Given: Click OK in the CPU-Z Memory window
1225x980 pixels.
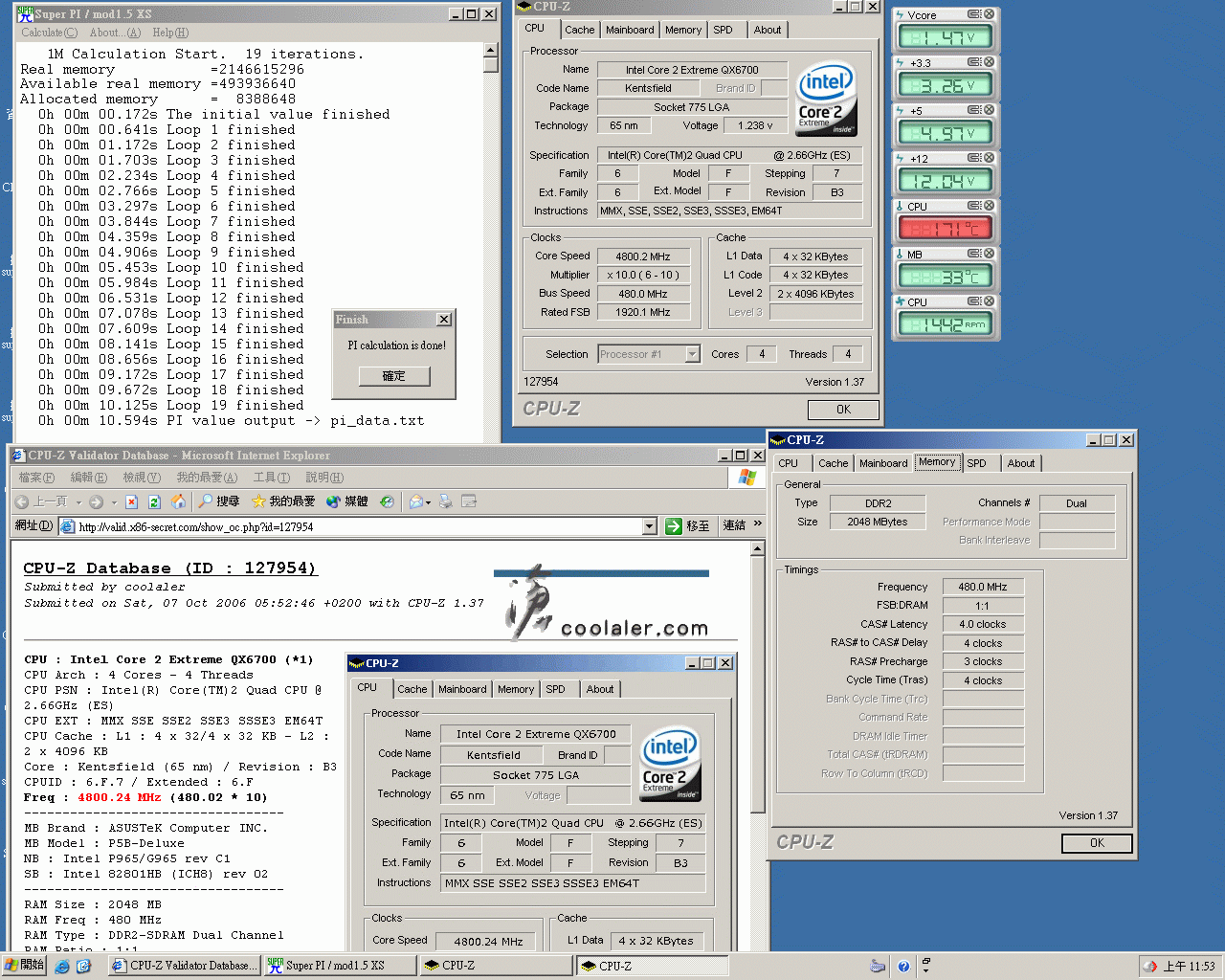Looking at the screenshot, I should pyautogui.click(x=1096, y=843).
